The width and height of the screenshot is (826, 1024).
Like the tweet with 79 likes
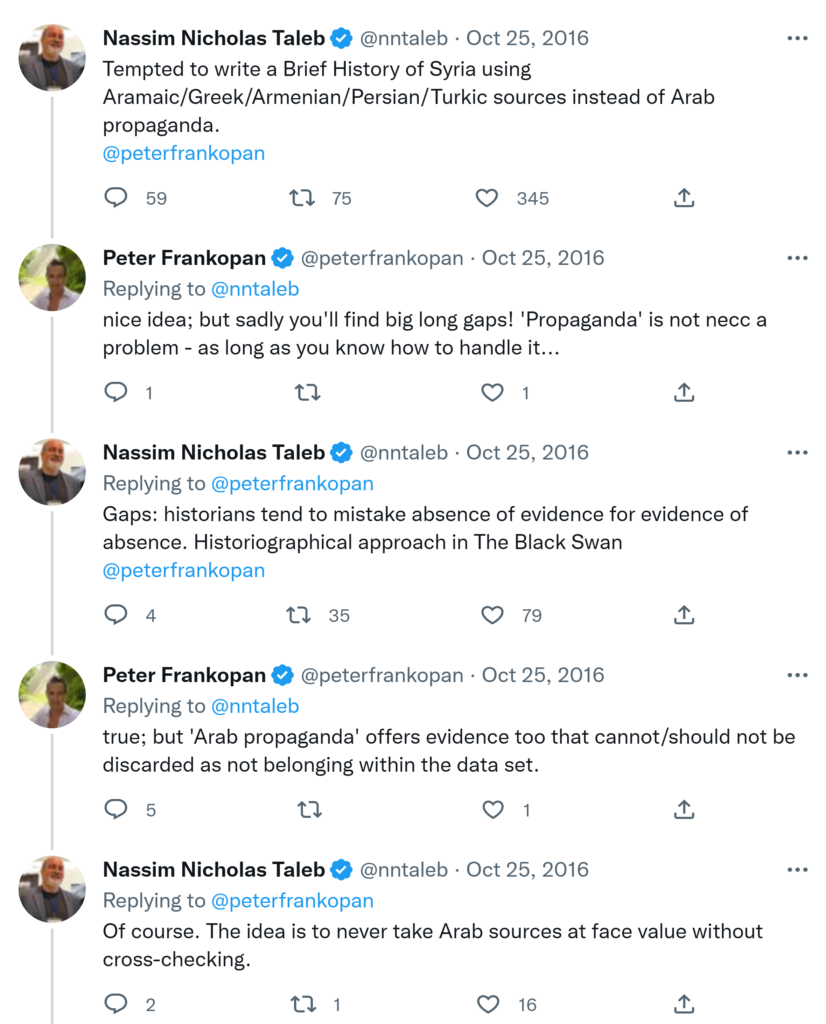pos(493,615)
